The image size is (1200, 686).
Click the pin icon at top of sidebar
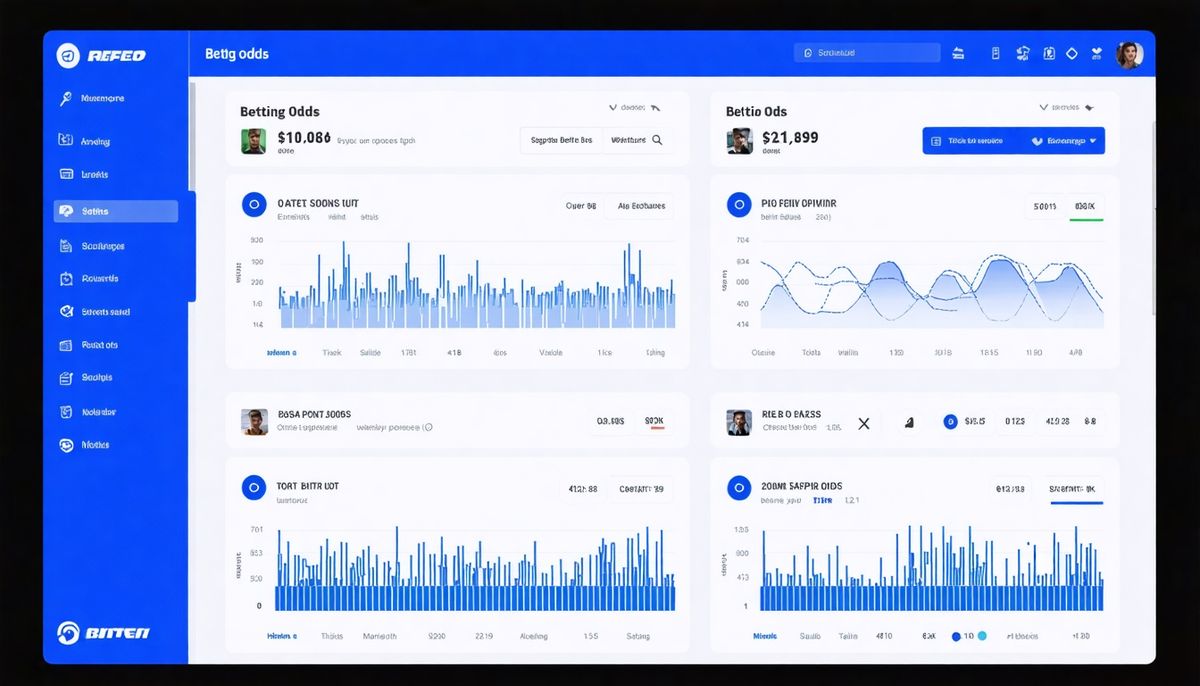coord(66,98)
